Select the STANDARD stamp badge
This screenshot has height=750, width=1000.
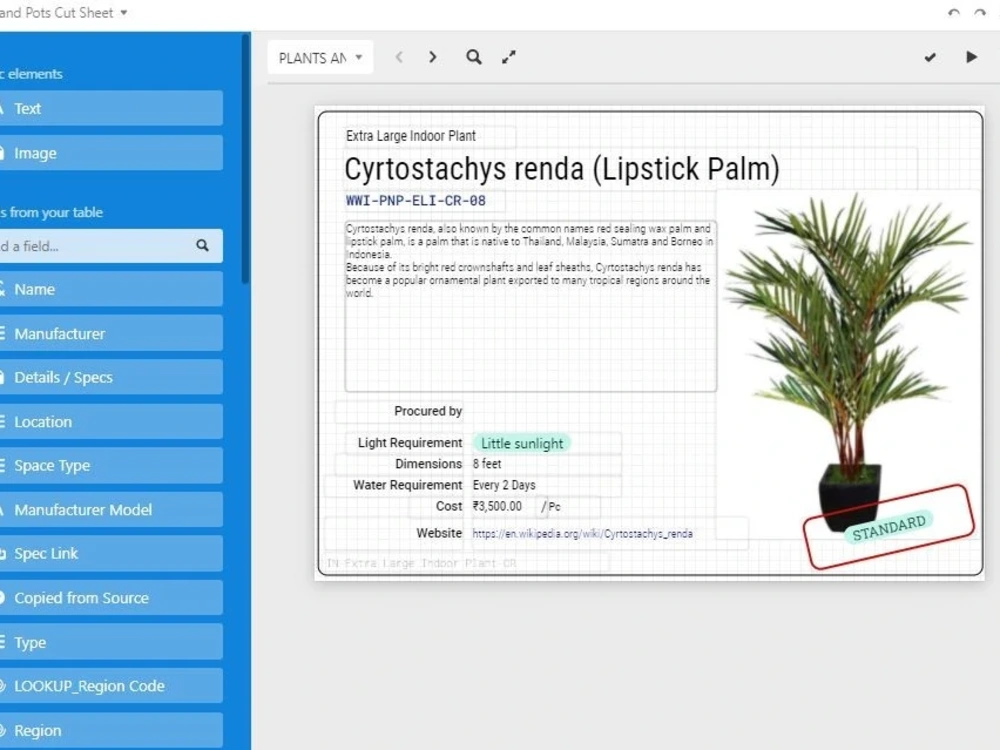click(889, 527)
